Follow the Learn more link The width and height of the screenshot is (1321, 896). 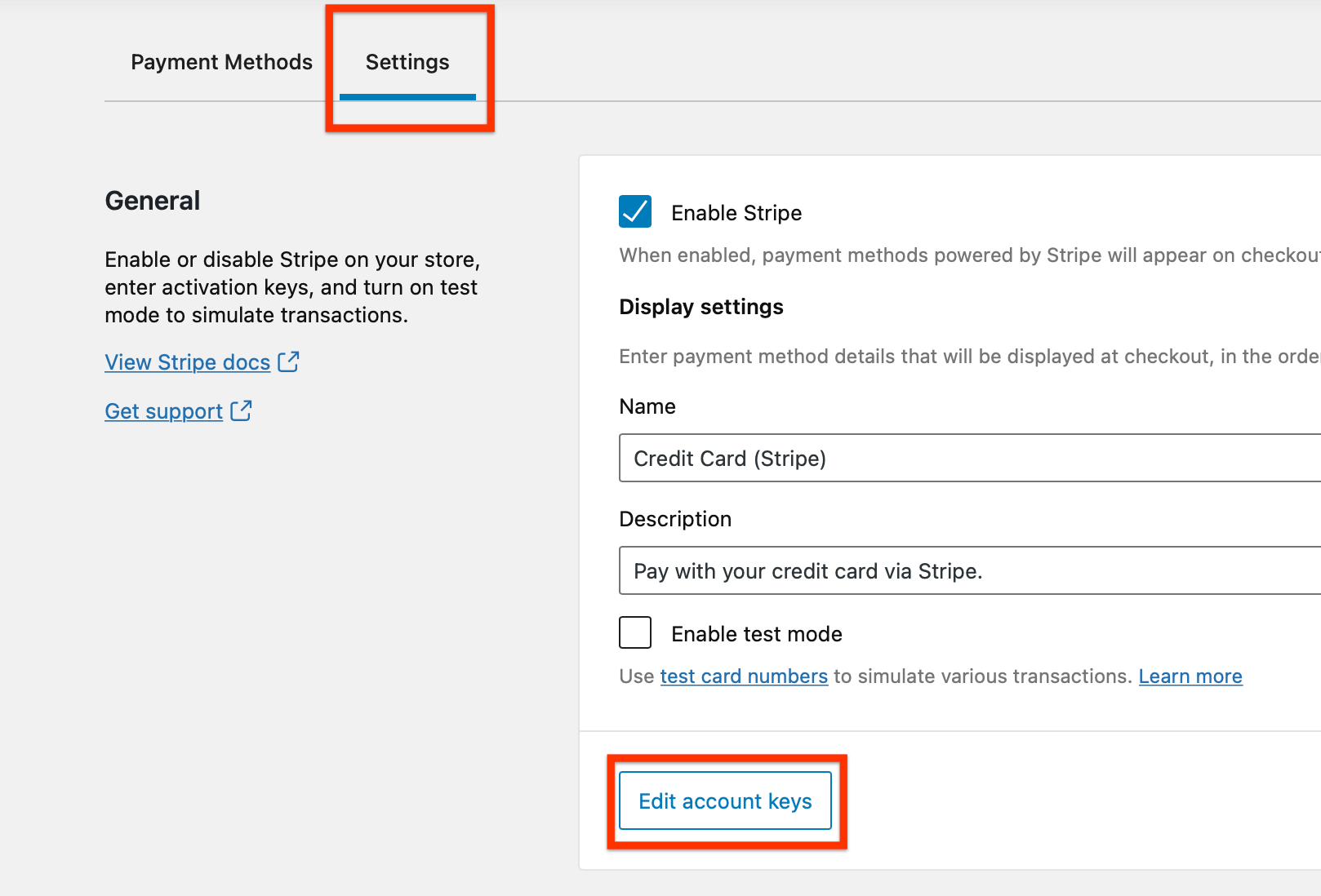[x=1190, y=676]
